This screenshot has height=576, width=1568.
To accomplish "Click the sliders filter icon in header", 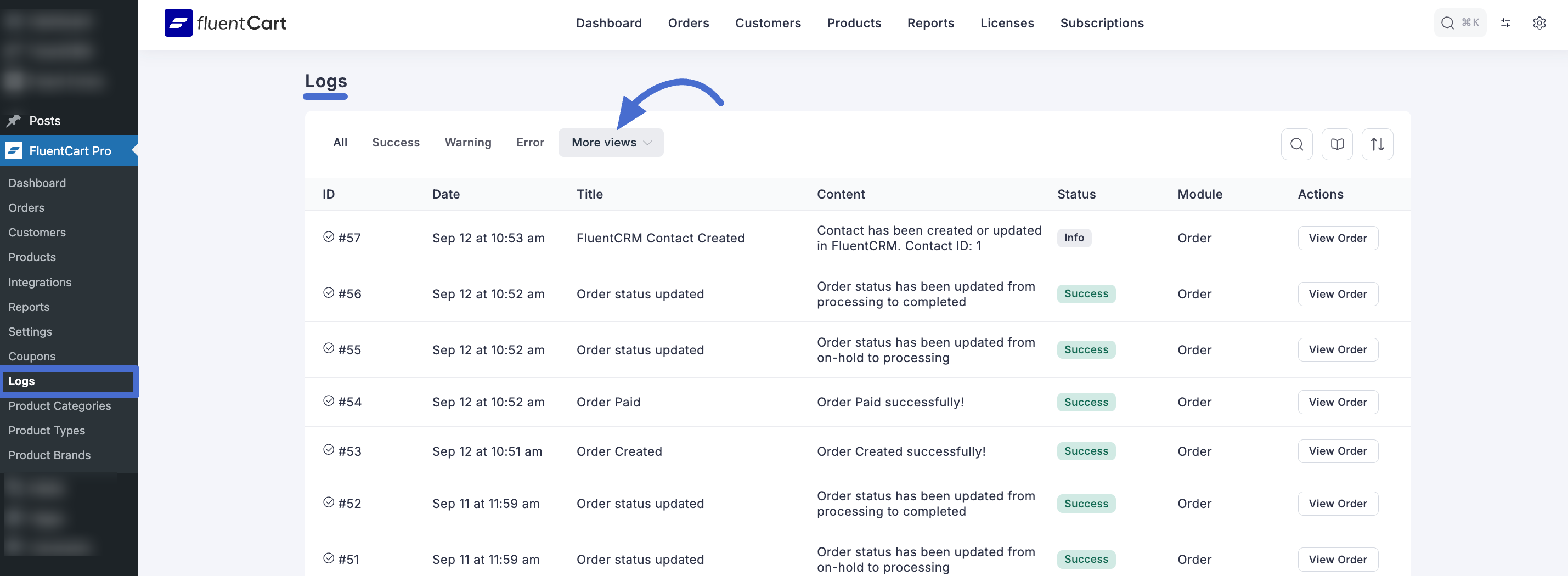I will coord(1505,23).
